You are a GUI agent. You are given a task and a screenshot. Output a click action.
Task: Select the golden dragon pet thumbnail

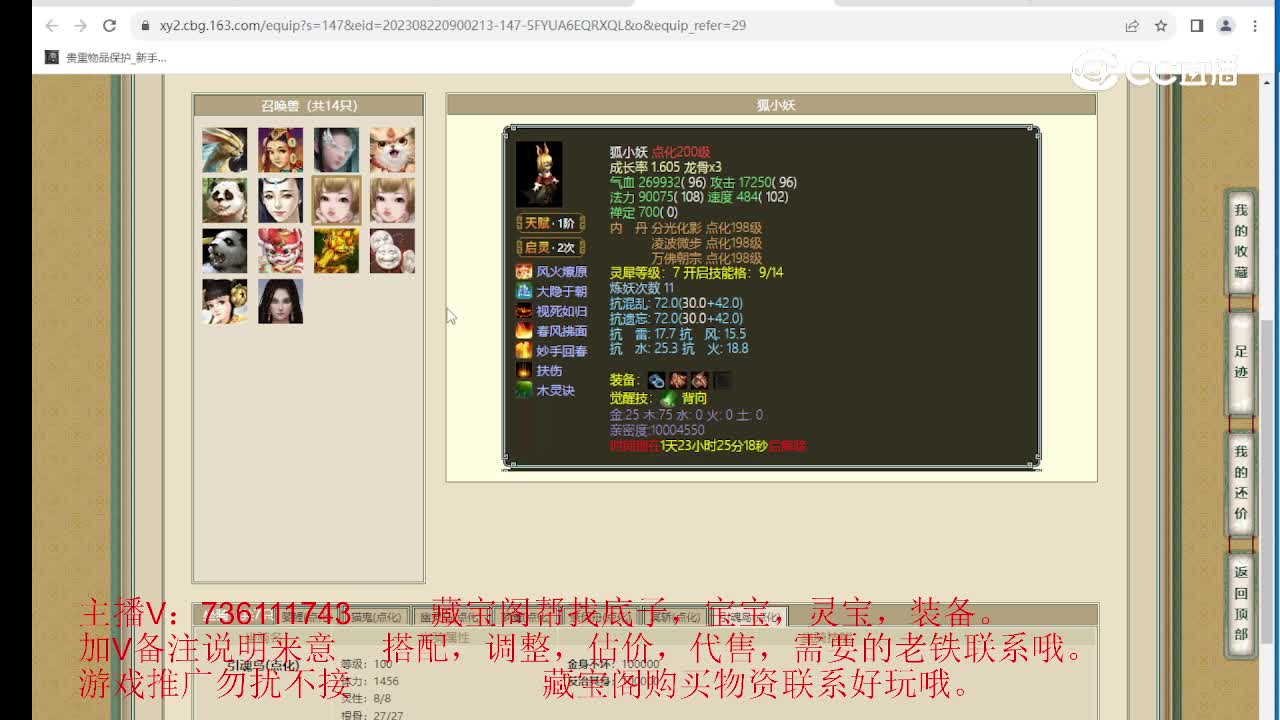coord(224,150)
